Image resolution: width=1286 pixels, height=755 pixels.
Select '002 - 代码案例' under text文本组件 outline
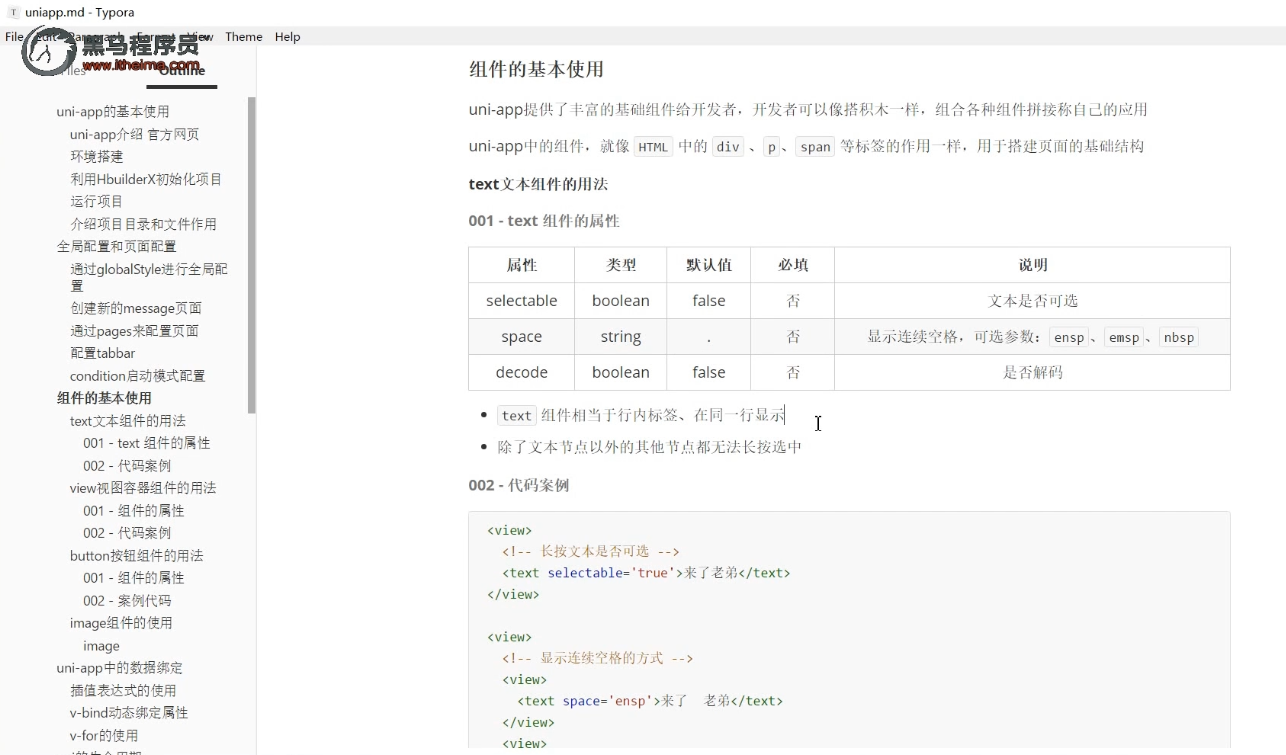click(127, 466)
